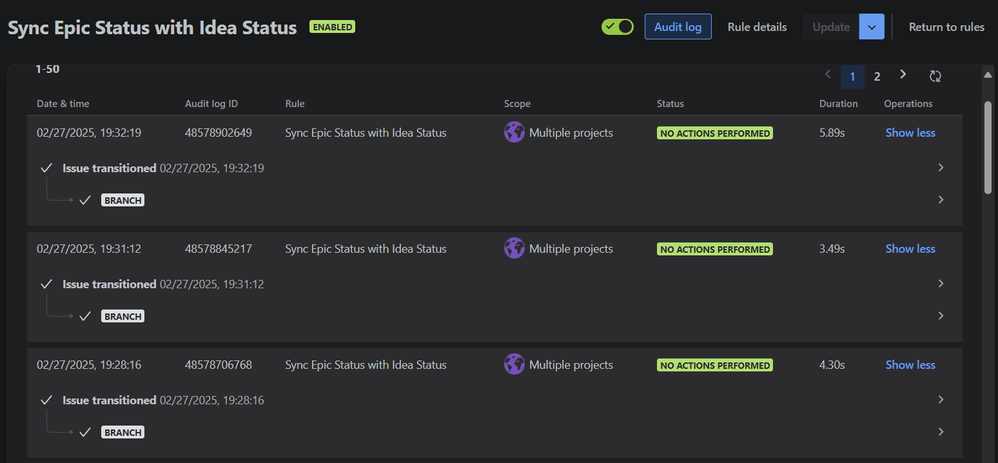The width and height of the screenshot is (998, 463).
Task: Collapse entry 48578845217 with Show less
Action: coord(910,249)
